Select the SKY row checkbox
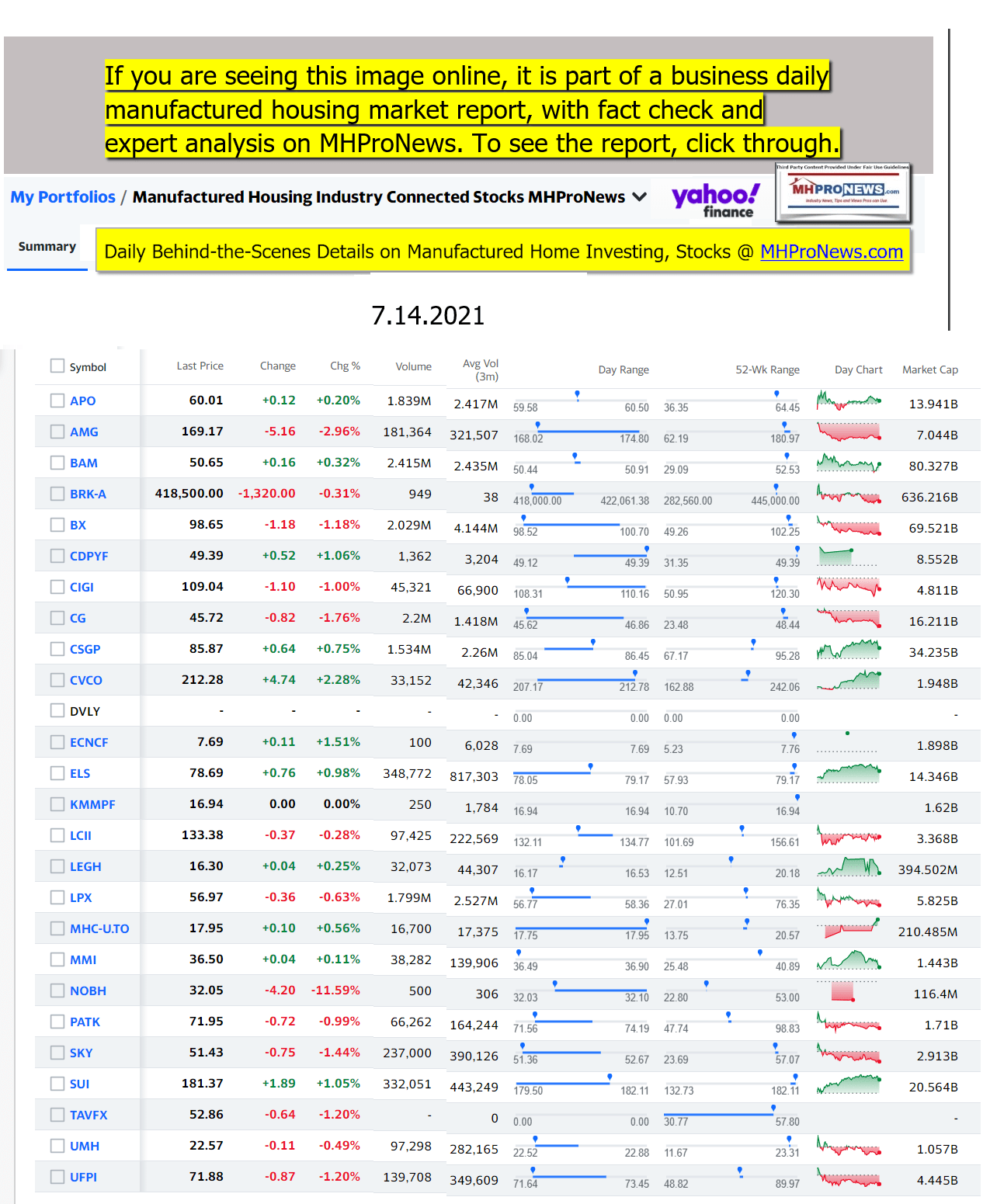The height and width of the screenshot is (1204, 990). pyautogui.click(x=57, y=1053)
